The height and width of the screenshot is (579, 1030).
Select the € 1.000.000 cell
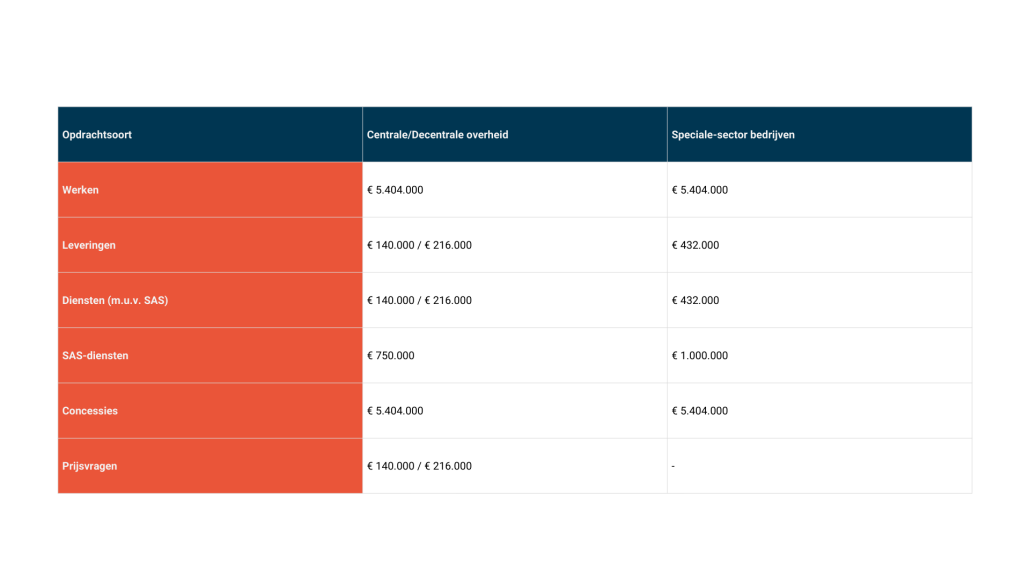coord(700,356)
